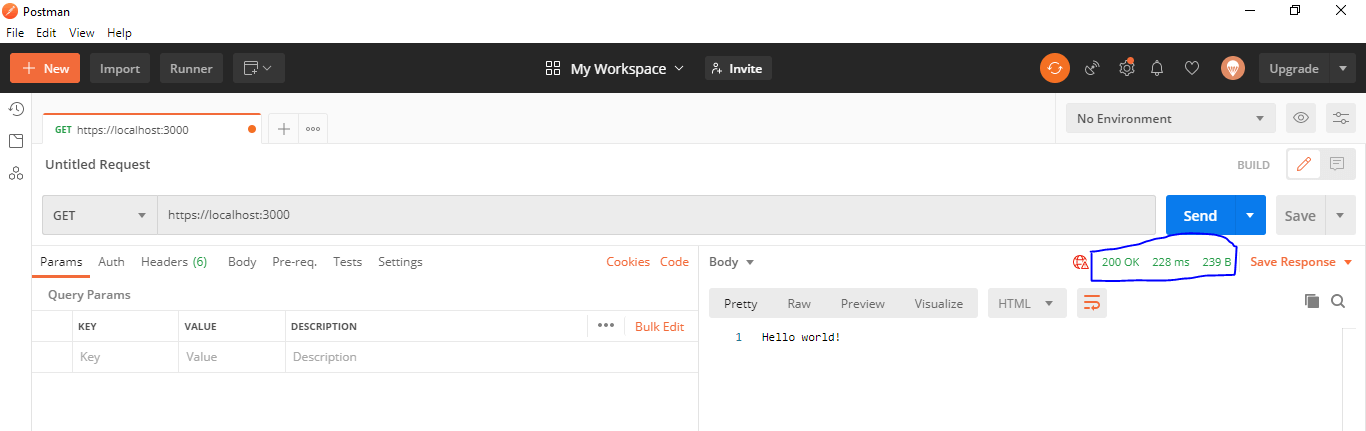Viewport: 1366px width, 431px height.
Task: Click the search icon in response pane
Action: [x=1338, y=301]
